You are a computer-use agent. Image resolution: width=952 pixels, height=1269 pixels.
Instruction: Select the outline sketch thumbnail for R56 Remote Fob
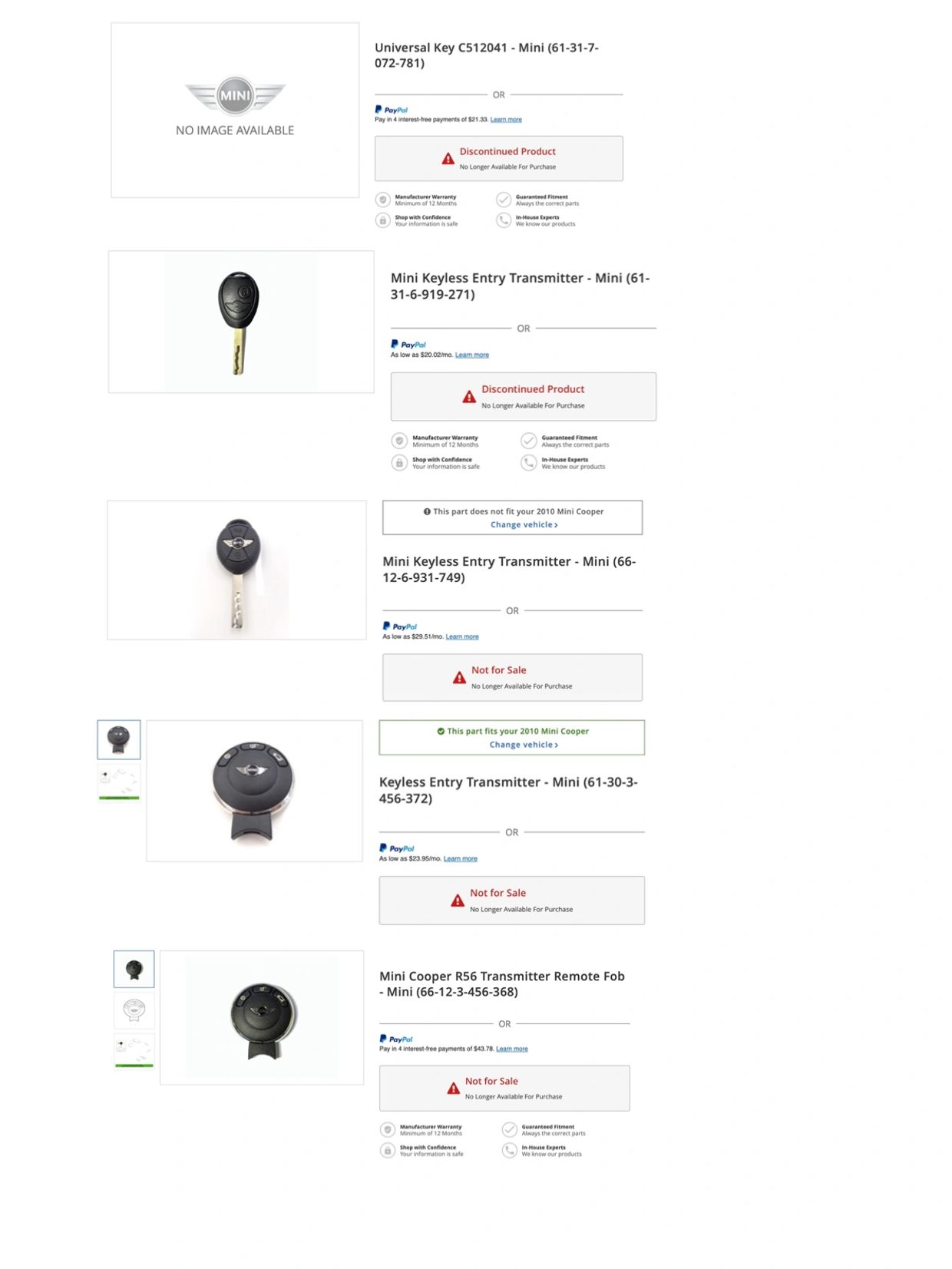point(134,1010)
